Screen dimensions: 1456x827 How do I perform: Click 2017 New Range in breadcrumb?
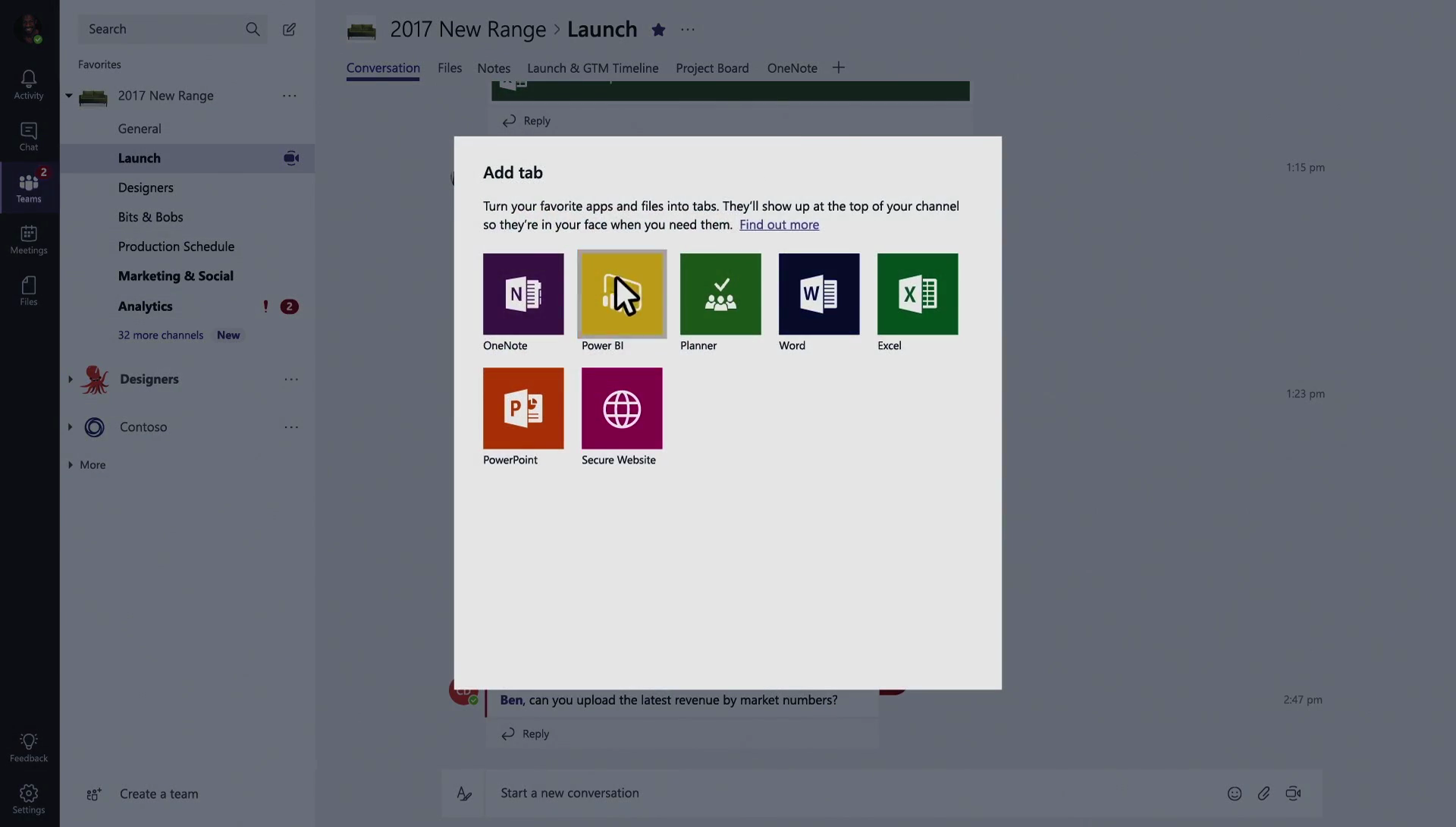[468, 30]
